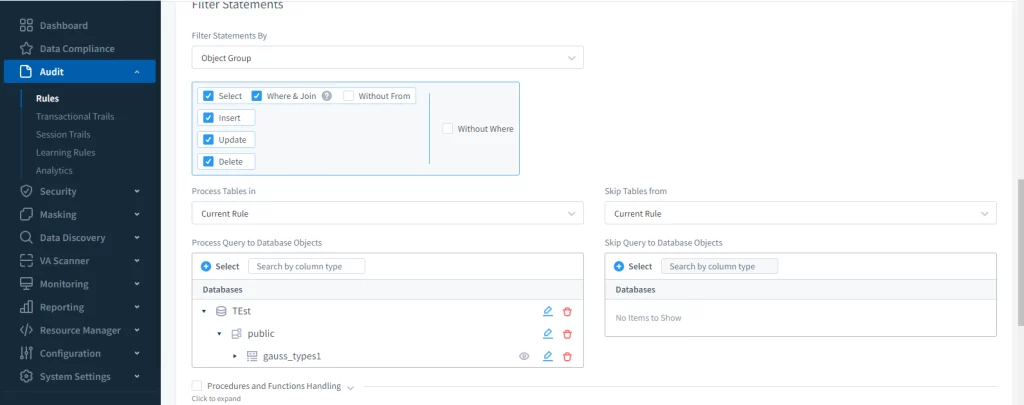1024x405 pixels.
Task: Click the Skip Query search by column type field
Action: click(719, 266)
